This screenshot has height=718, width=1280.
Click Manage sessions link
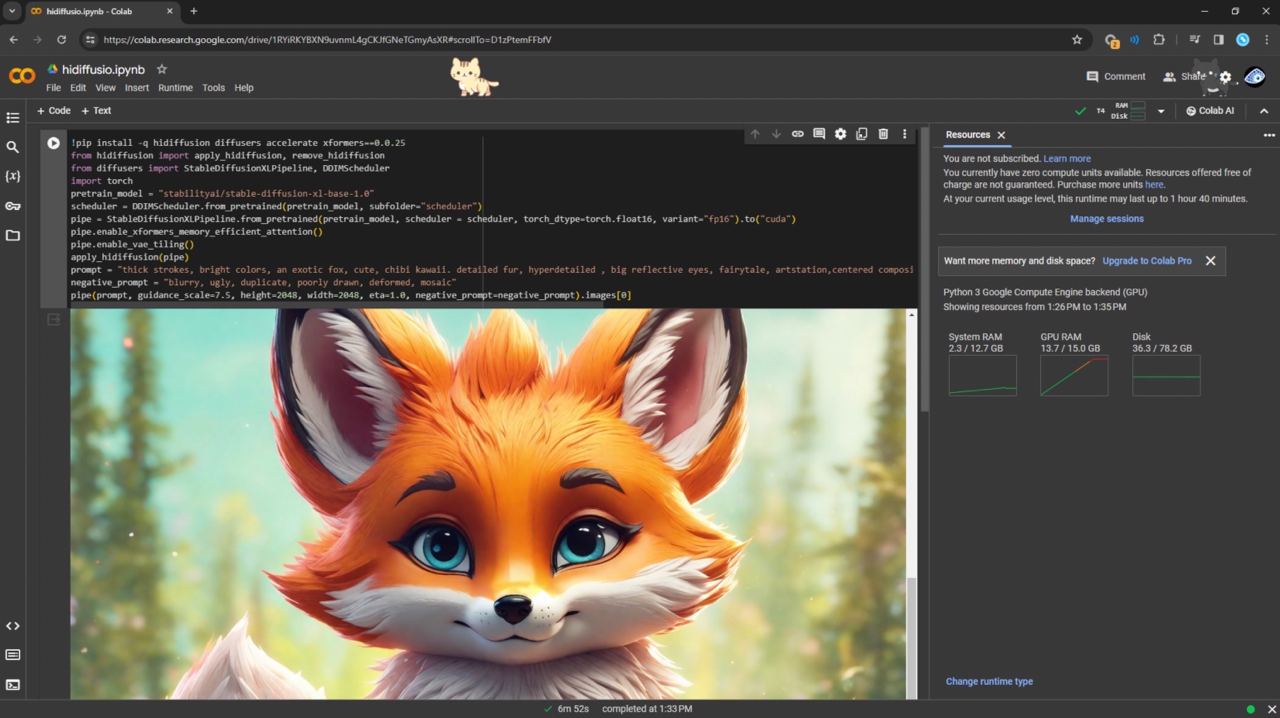click(x=1107, y=219)
